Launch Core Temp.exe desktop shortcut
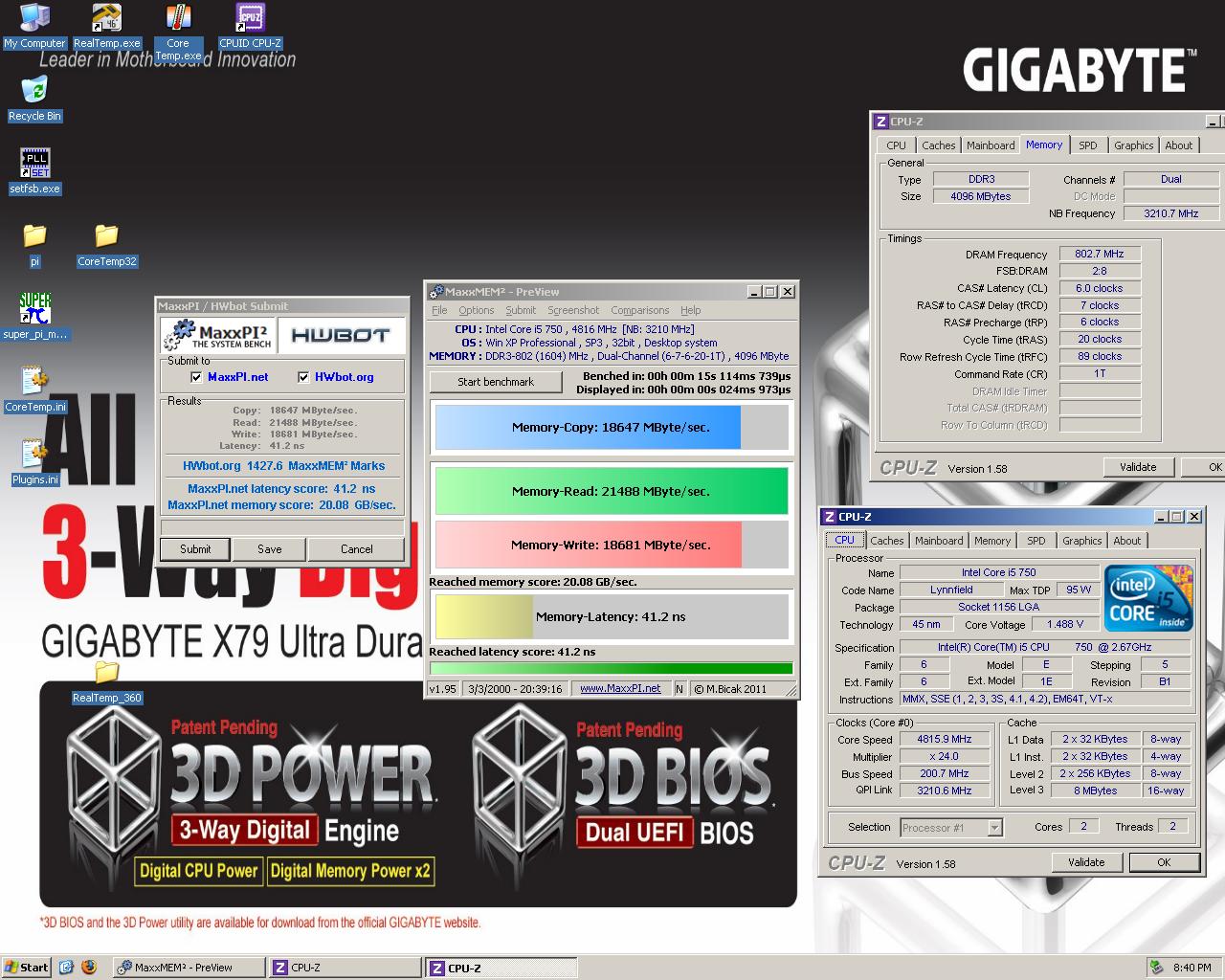 coord(177,32)
